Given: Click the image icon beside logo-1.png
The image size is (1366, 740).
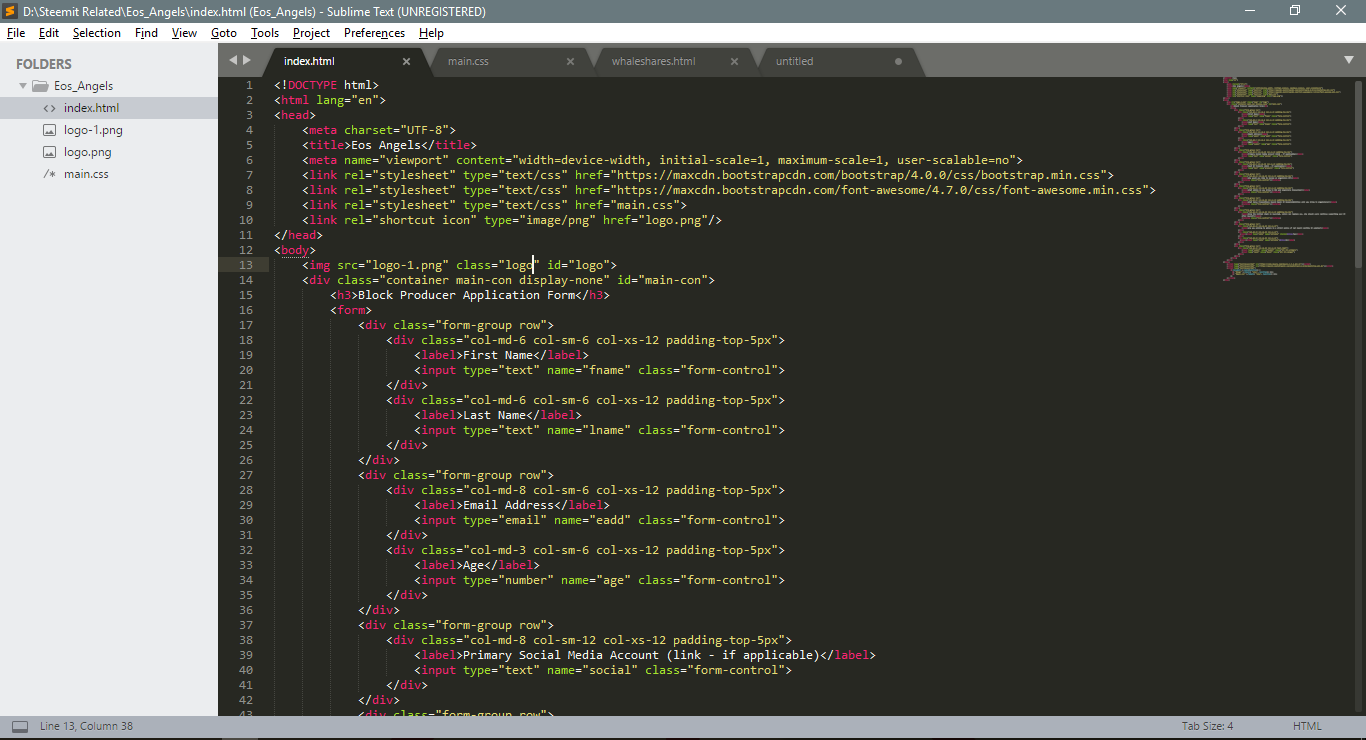Looking at the screenshot, I should [49, 130].
